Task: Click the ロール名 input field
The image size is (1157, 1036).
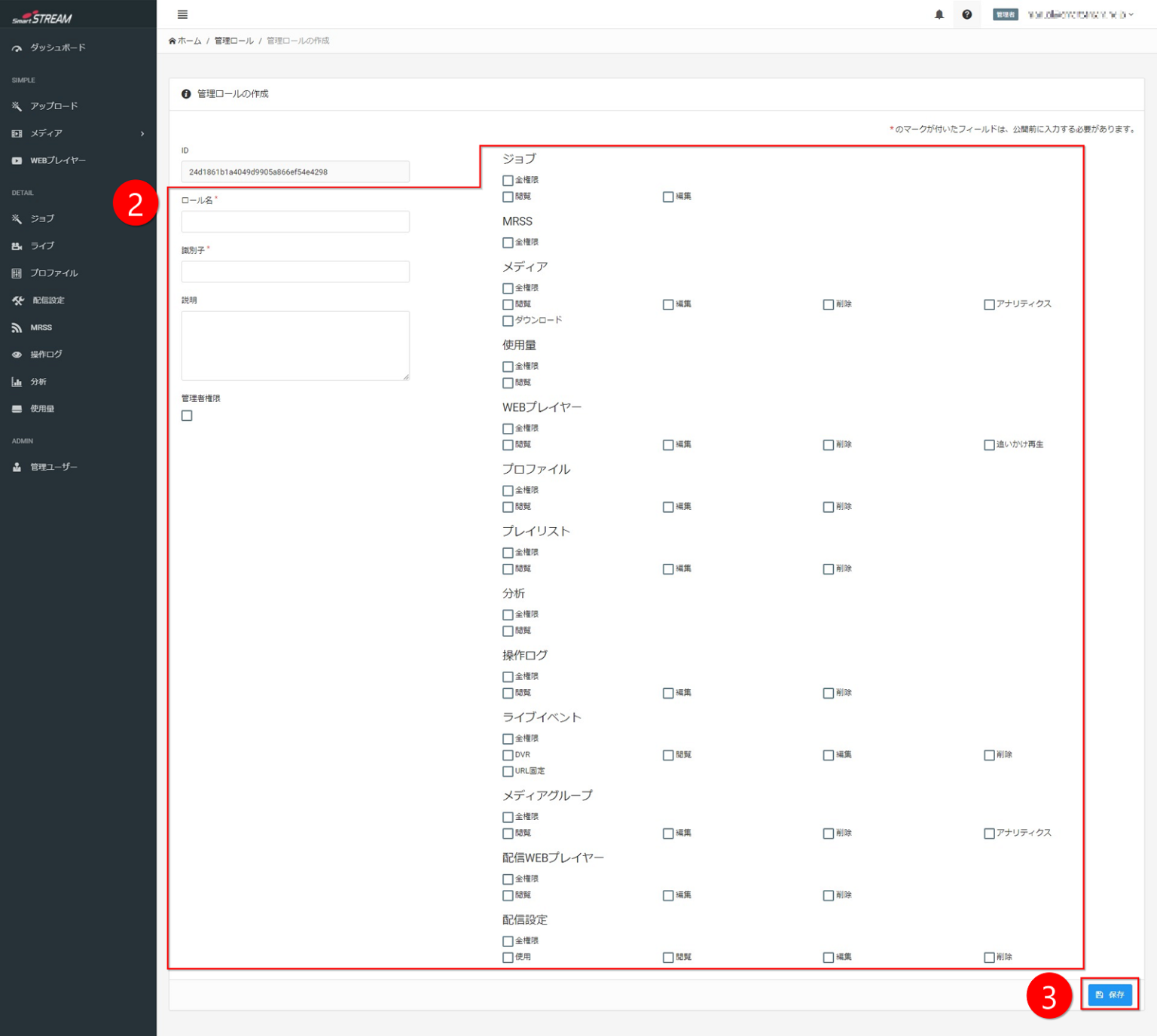Action: tap(295, 221)
